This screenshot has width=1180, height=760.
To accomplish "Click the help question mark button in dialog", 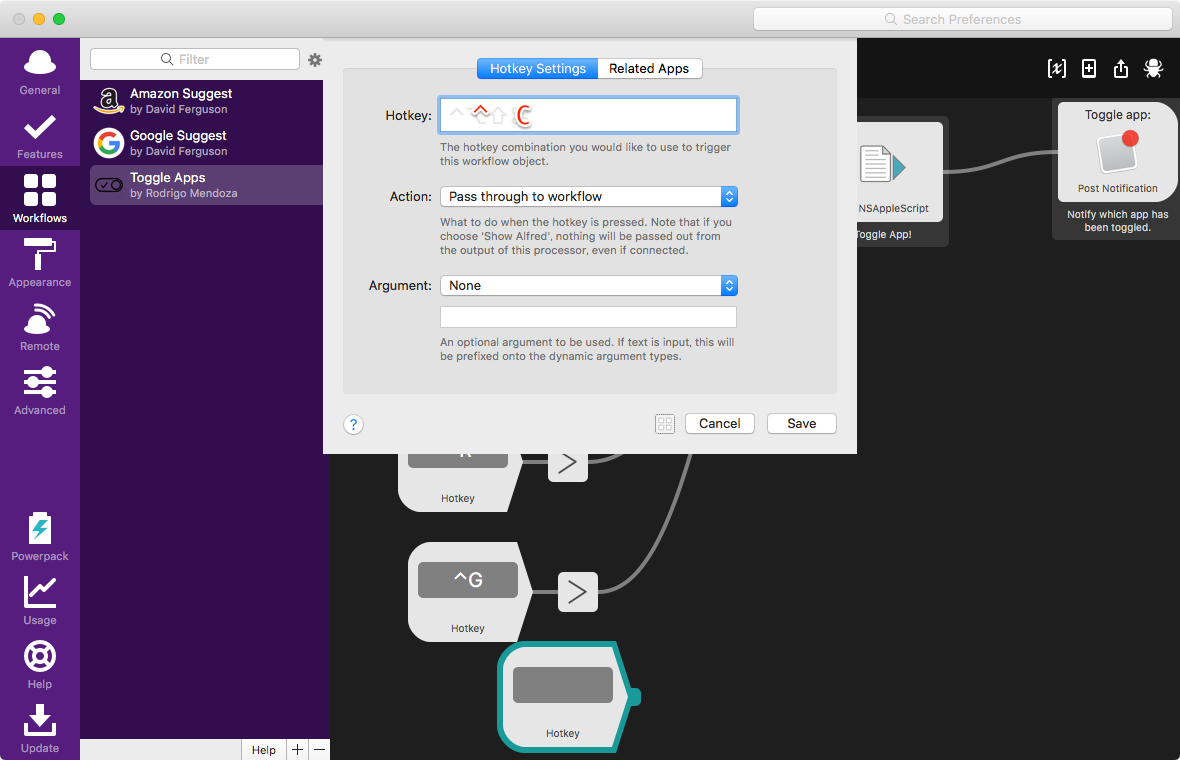I will point(354,424).
